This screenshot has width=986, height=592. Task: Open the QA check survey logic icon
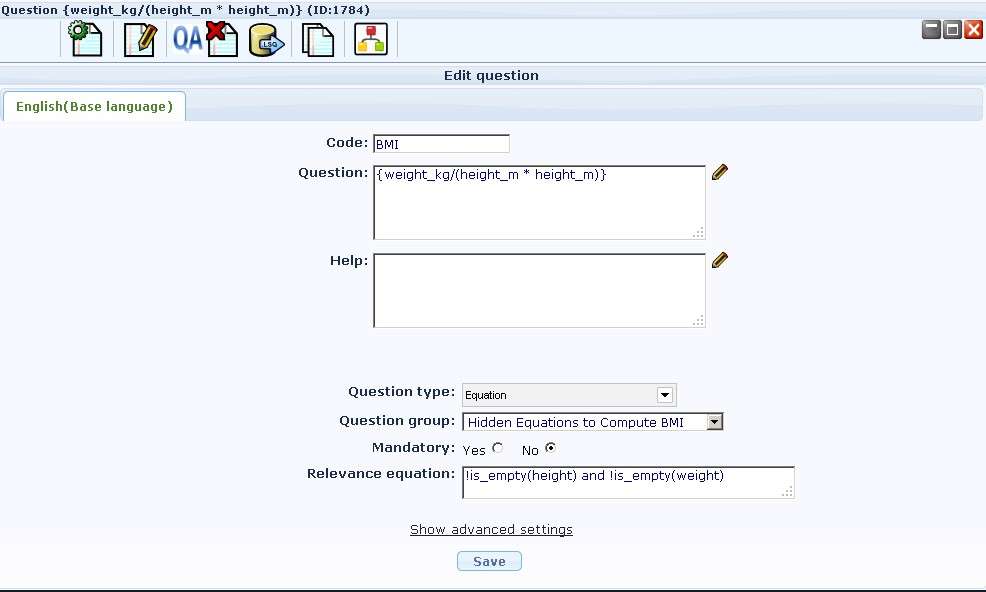[x=187, y=40]
